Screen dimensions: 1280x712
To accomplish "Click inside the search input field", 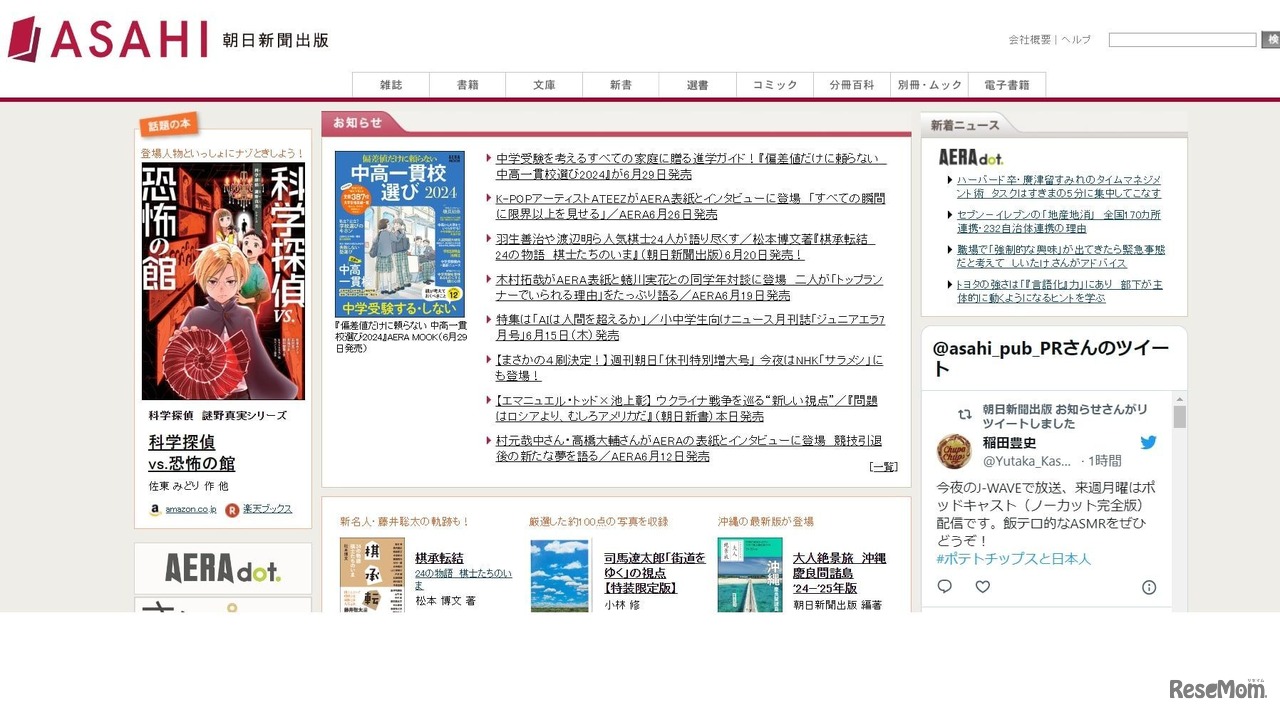I will pyautogui.click(x=1182, y=39).
